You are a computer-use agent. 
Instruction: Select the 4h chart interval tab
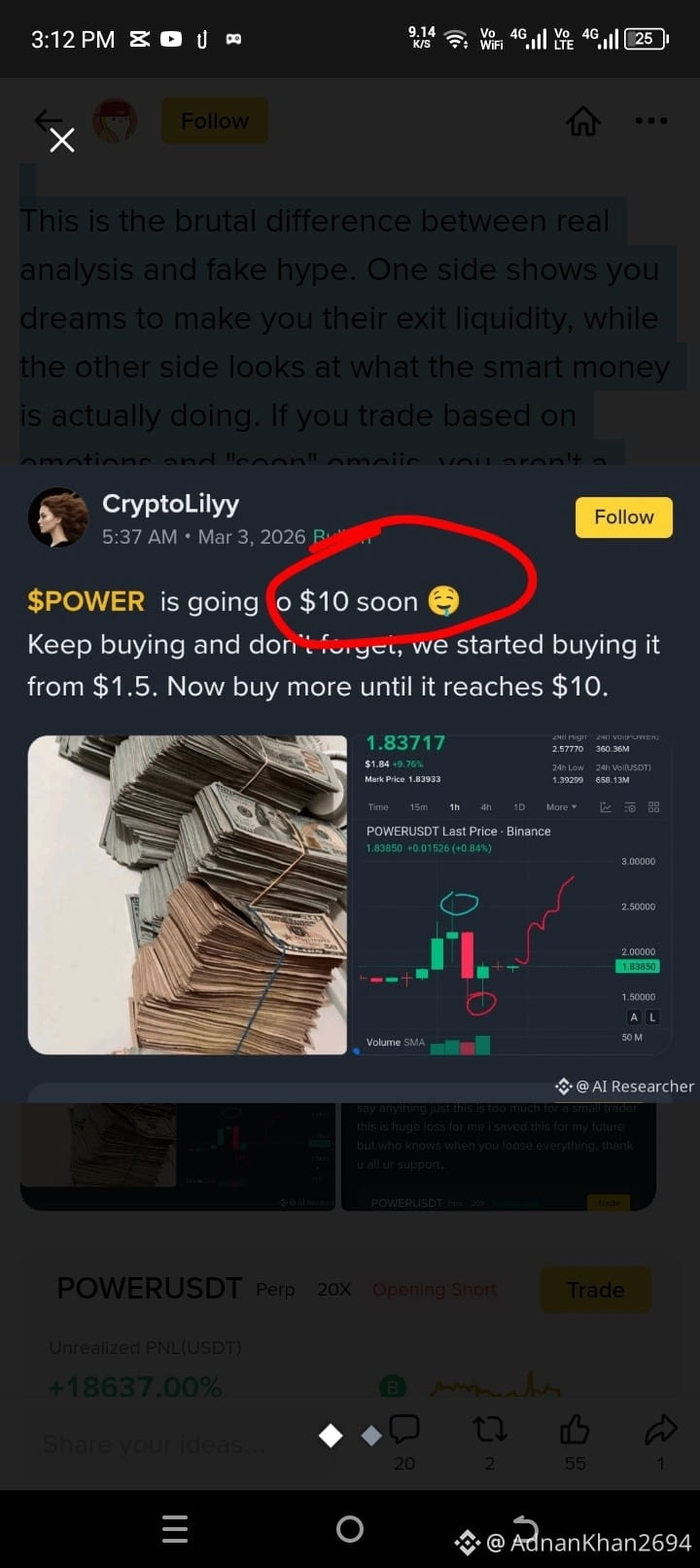[x=486, y=807]
